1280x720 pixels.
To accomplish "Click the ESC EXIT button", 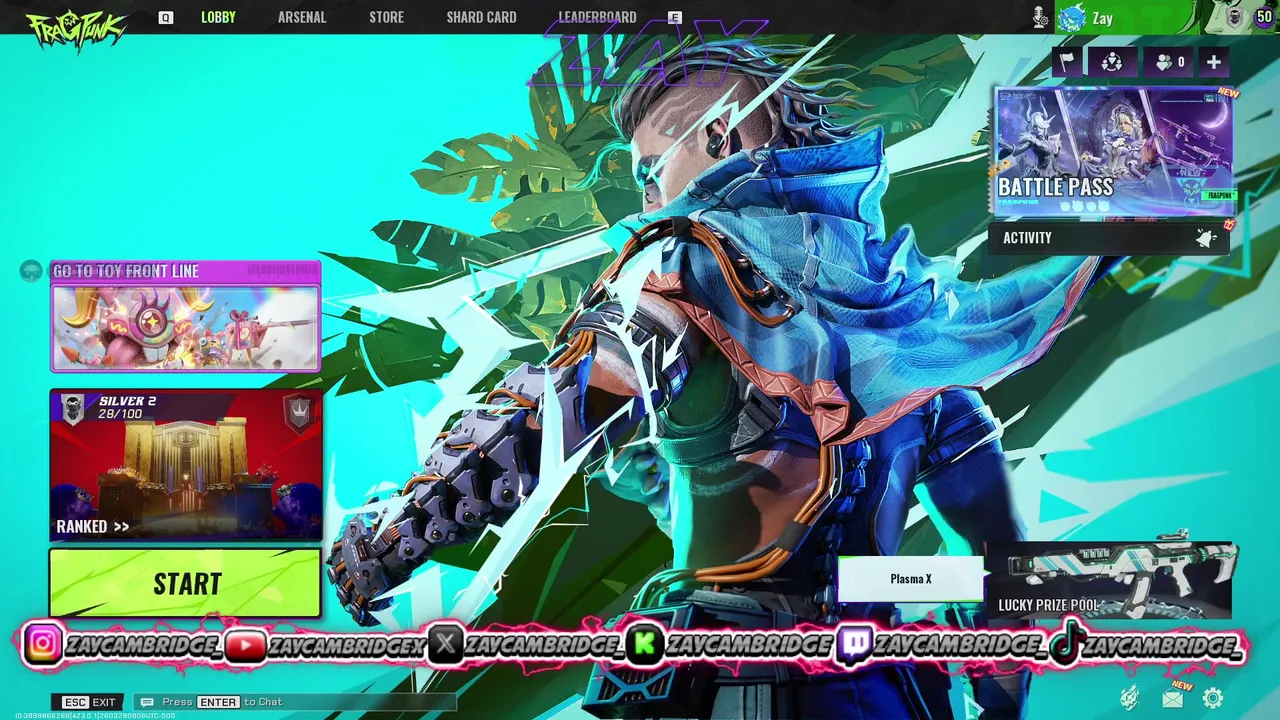I will [90, 702].
